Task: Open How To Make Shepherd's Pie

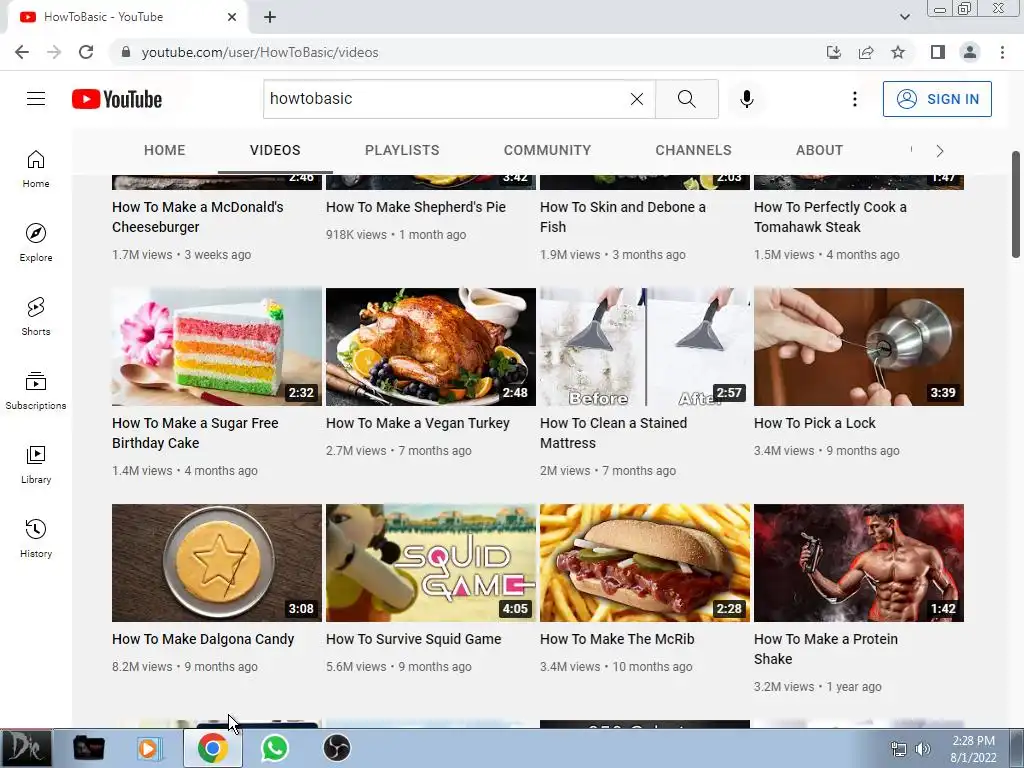Action: 415,207
